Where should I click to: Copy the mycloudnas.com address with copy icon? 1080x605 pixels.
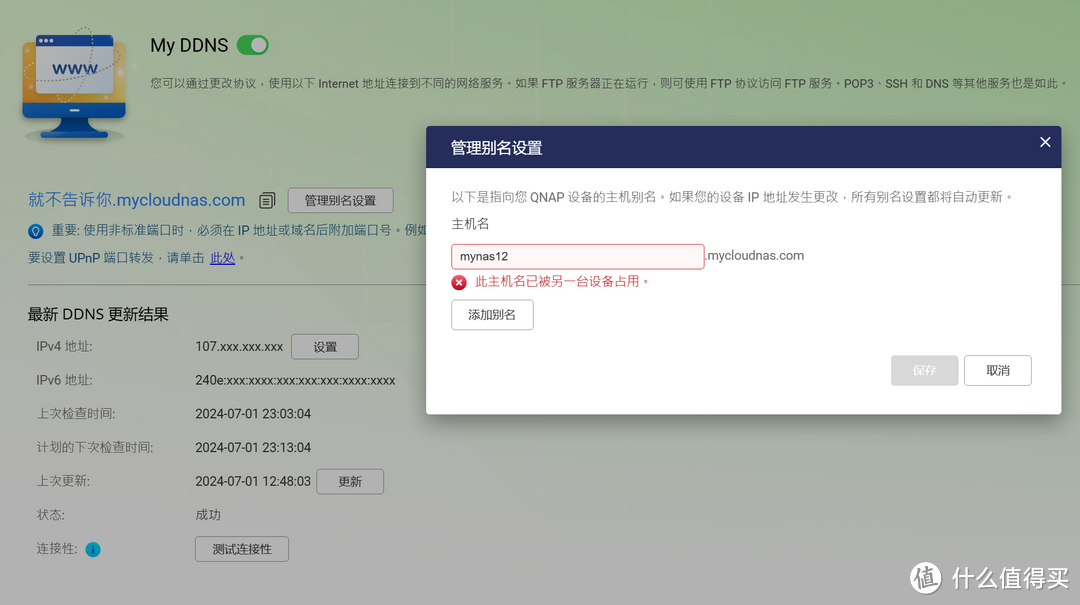coord(267,201)
